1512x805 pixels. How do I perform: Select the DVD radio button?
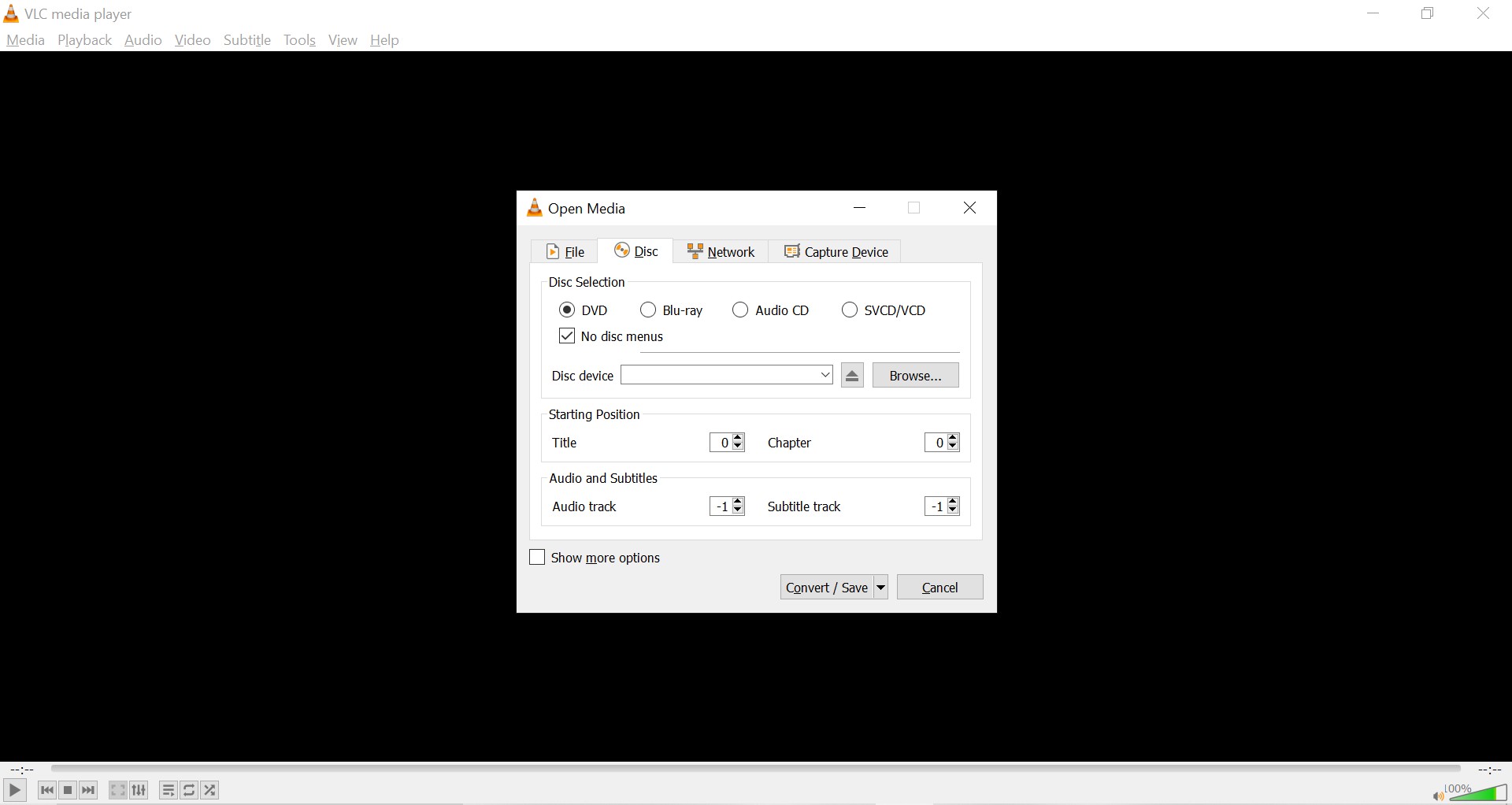pyautogui.click(x=567, y=310)
